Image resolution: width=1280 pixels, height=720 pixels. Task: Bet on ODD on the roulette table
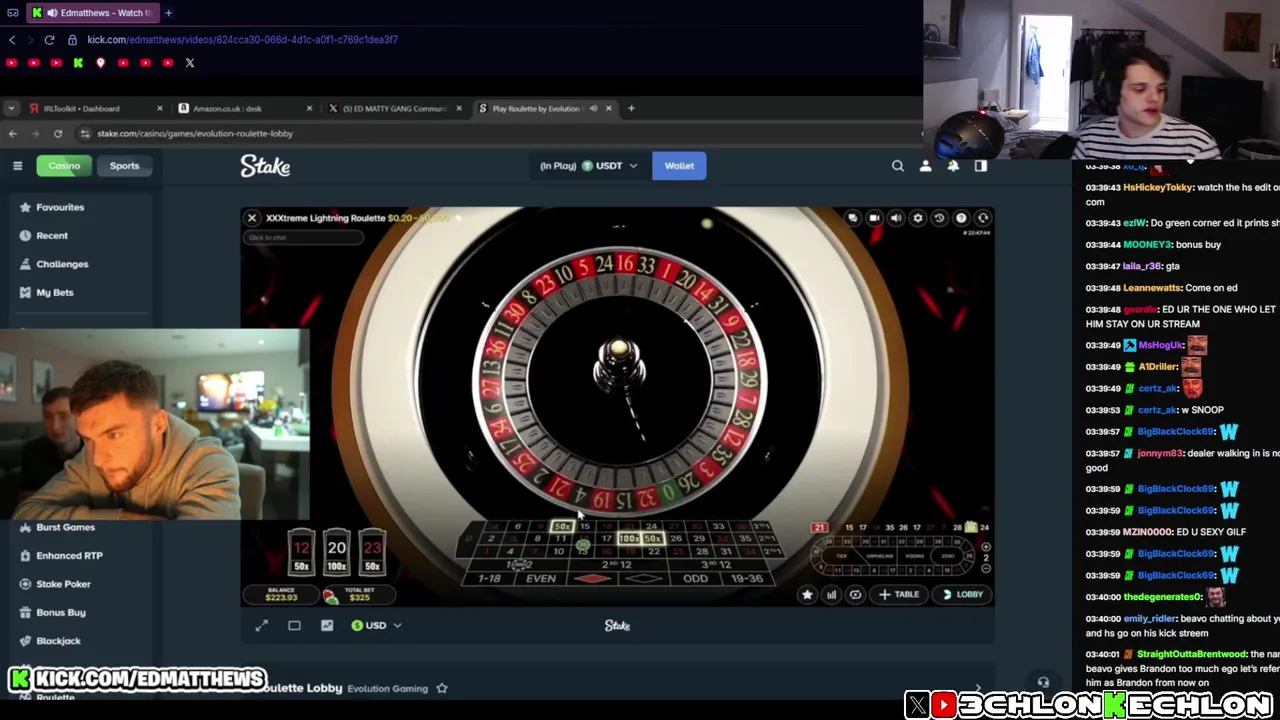(695, 579)
